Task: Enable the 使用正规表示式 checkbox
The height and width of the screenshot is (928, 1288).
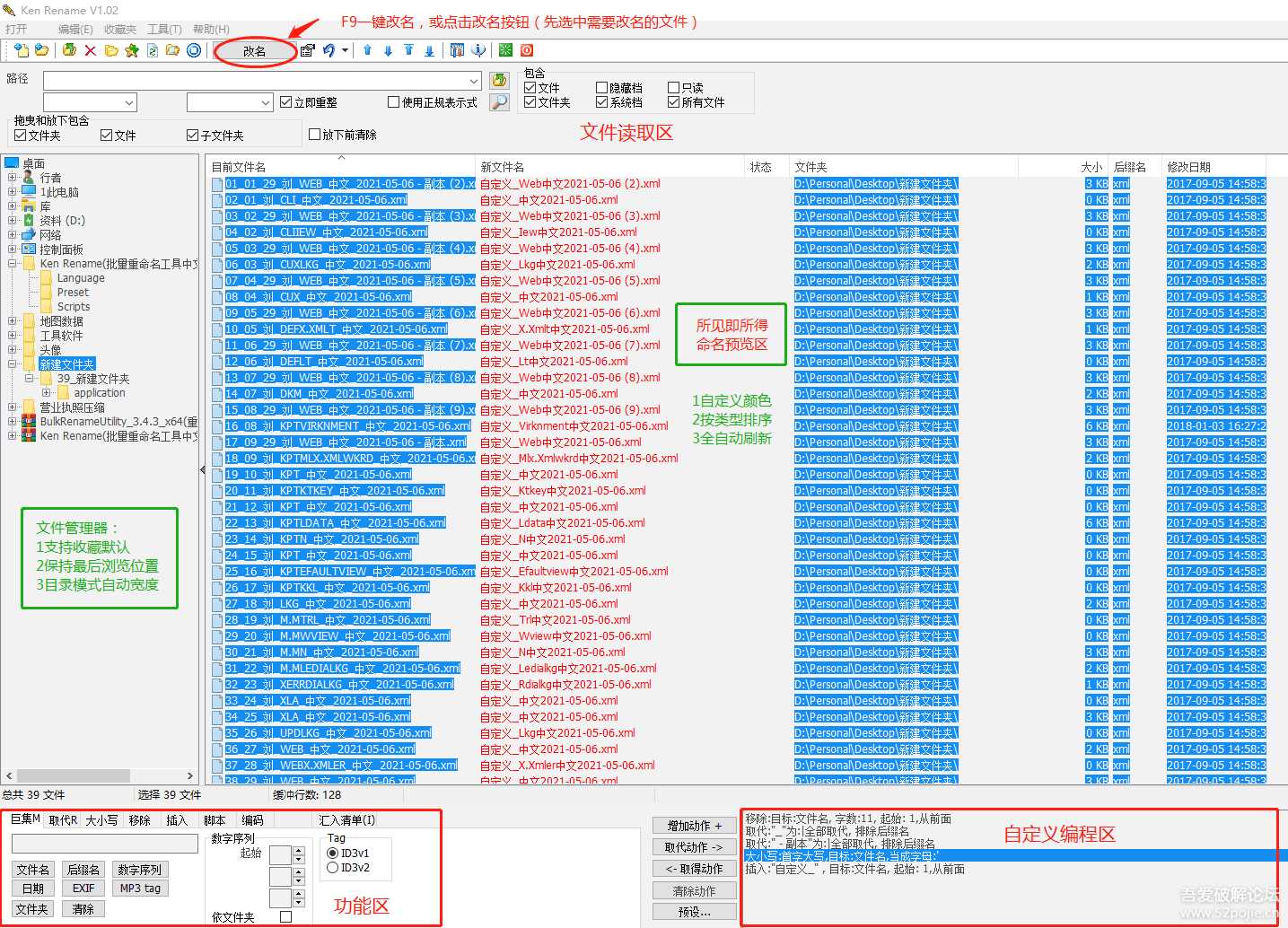Action: (393, 102)
